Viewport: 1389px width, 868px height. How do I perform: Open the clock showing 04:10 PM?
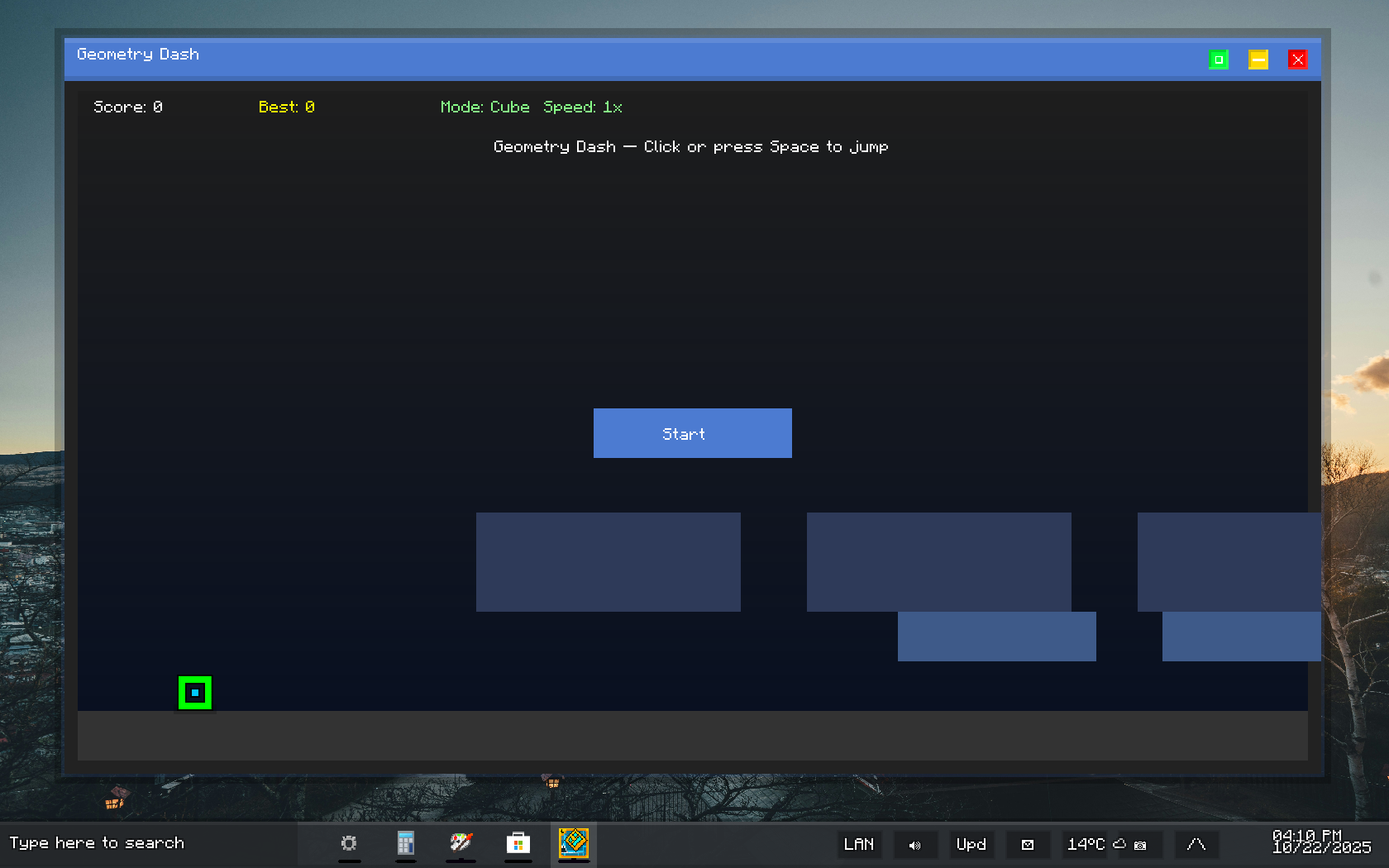pos(1321,842)
